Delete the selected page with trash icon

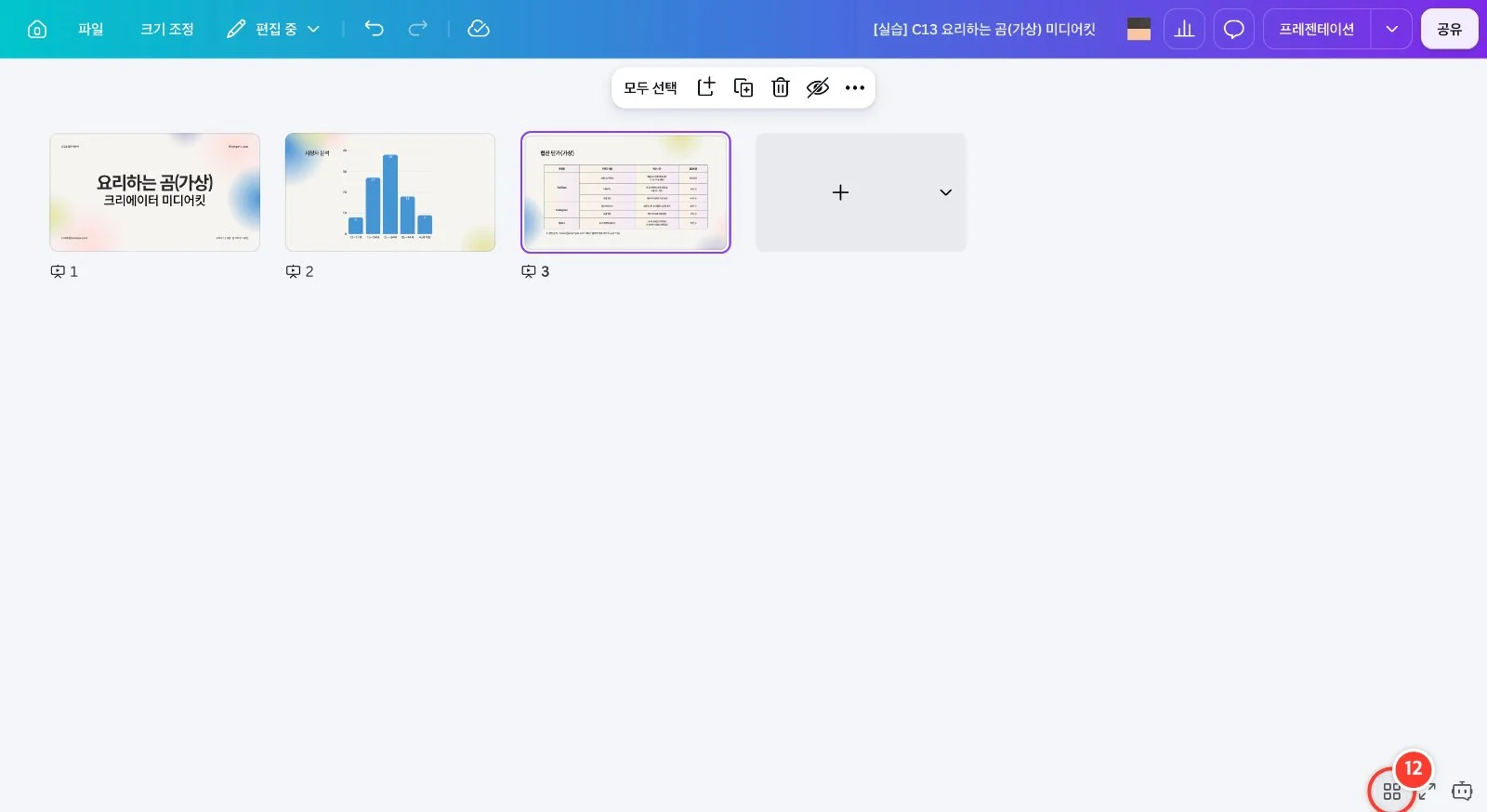pos(781,87)
